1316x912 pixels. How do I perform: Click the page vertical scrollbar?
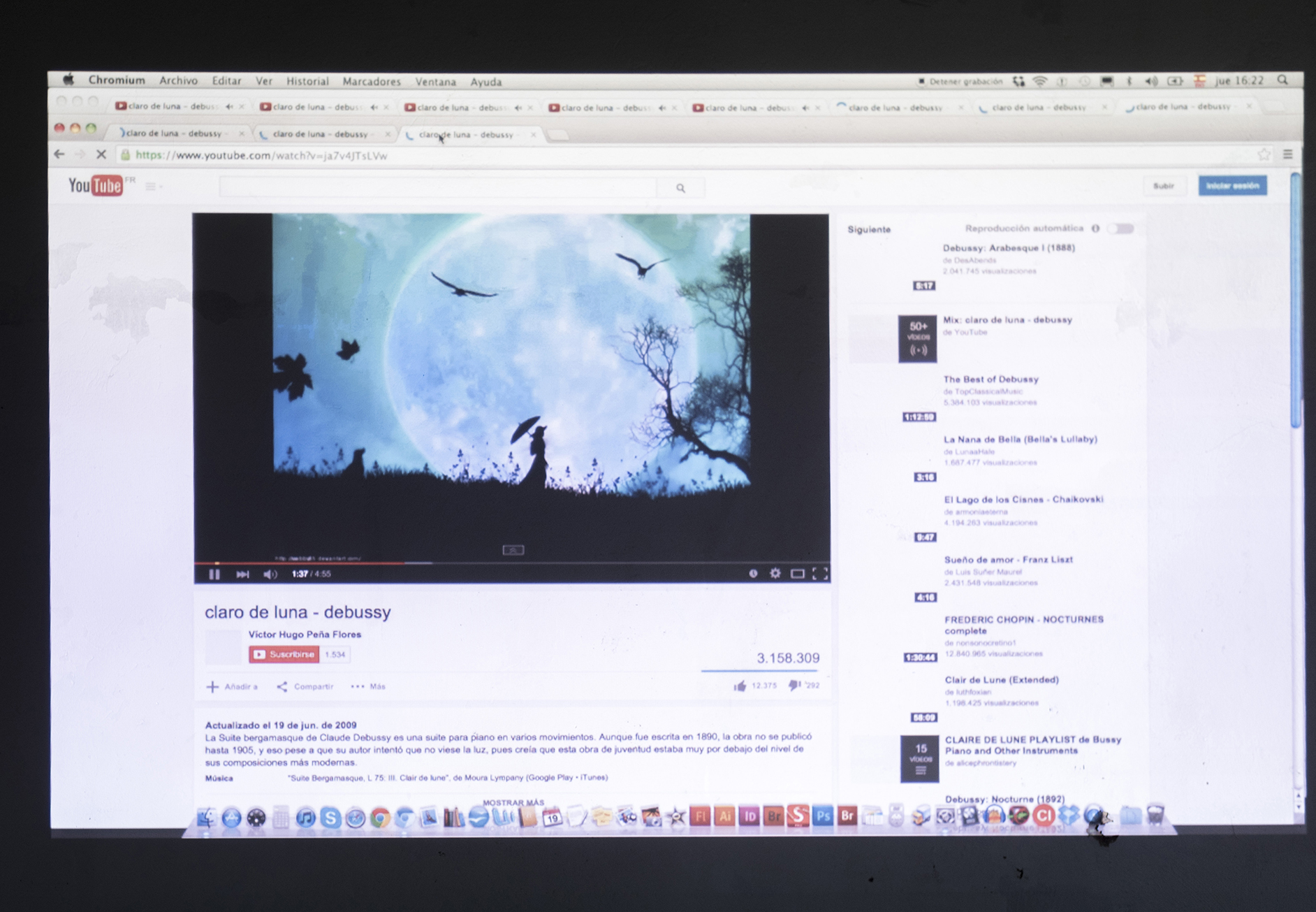[1296, 301]
